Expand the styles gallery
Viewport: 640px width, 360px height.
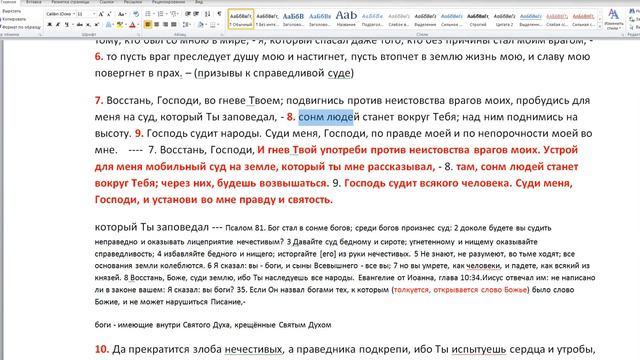[600, 27]
